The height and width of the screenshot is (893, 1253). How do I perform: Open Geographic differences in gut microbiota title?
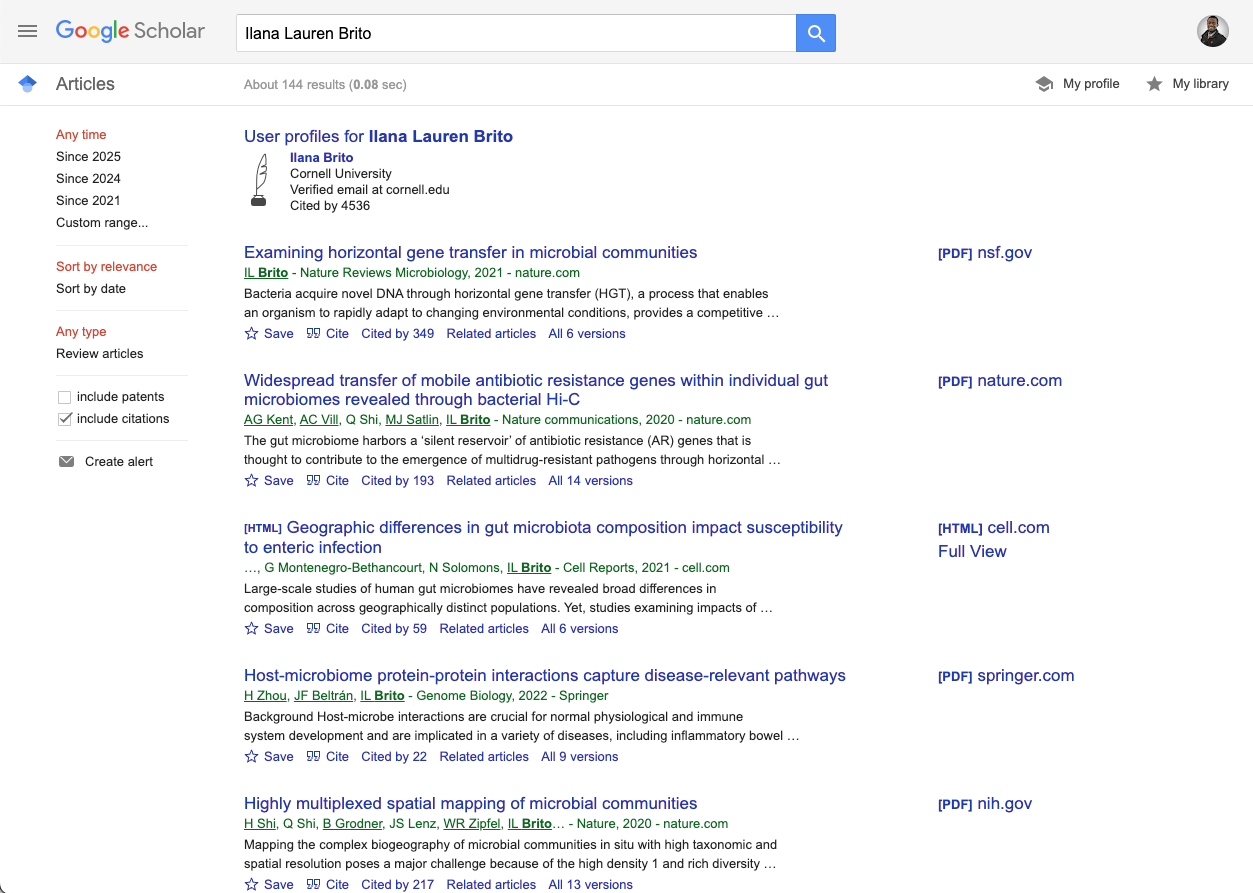click(543, 537)
